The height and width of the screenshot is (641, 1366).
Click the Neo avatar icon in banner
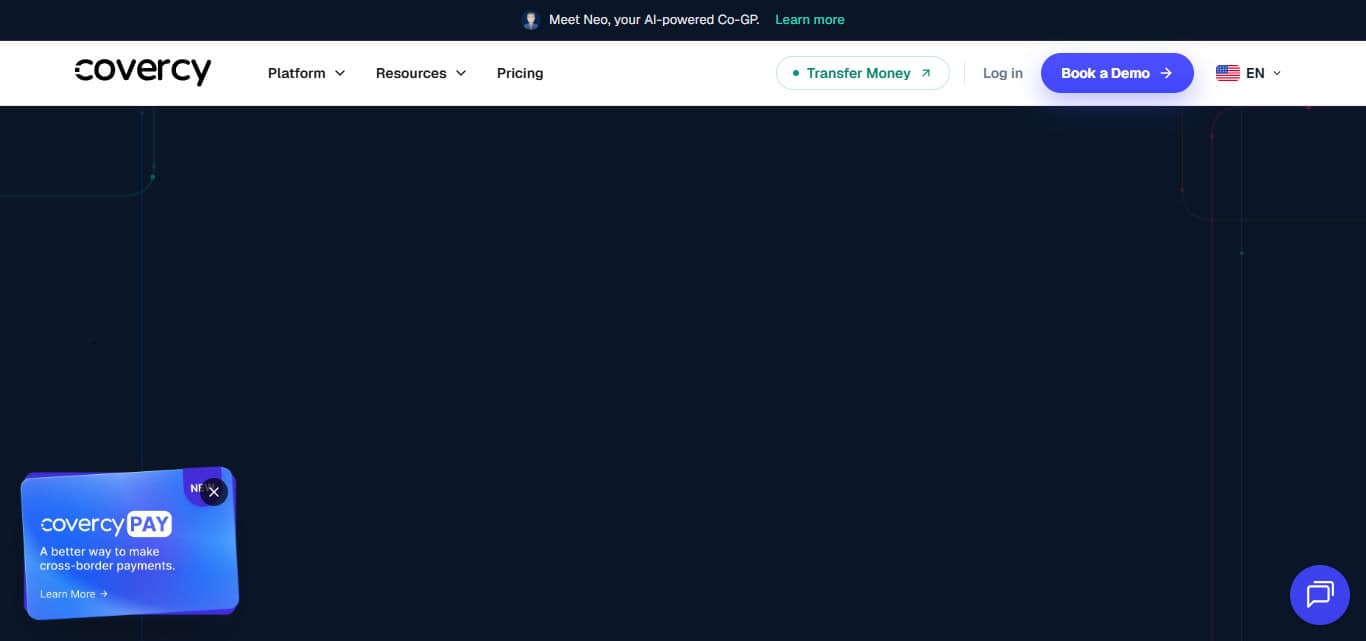(x=531, y=20)
